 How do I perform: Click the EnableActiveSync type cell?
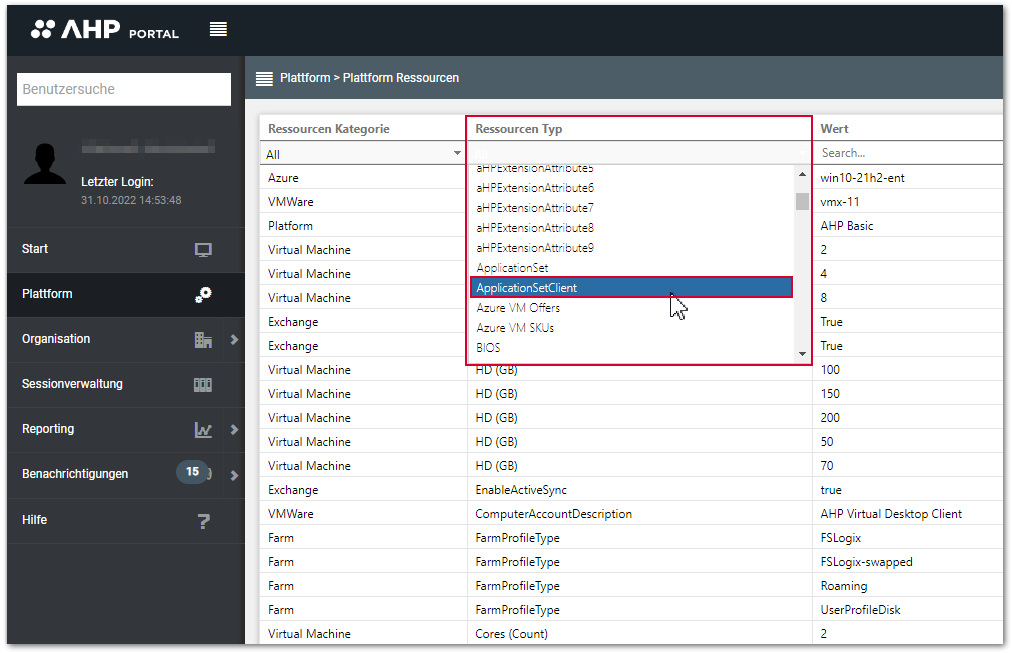[x=640, y=490]
